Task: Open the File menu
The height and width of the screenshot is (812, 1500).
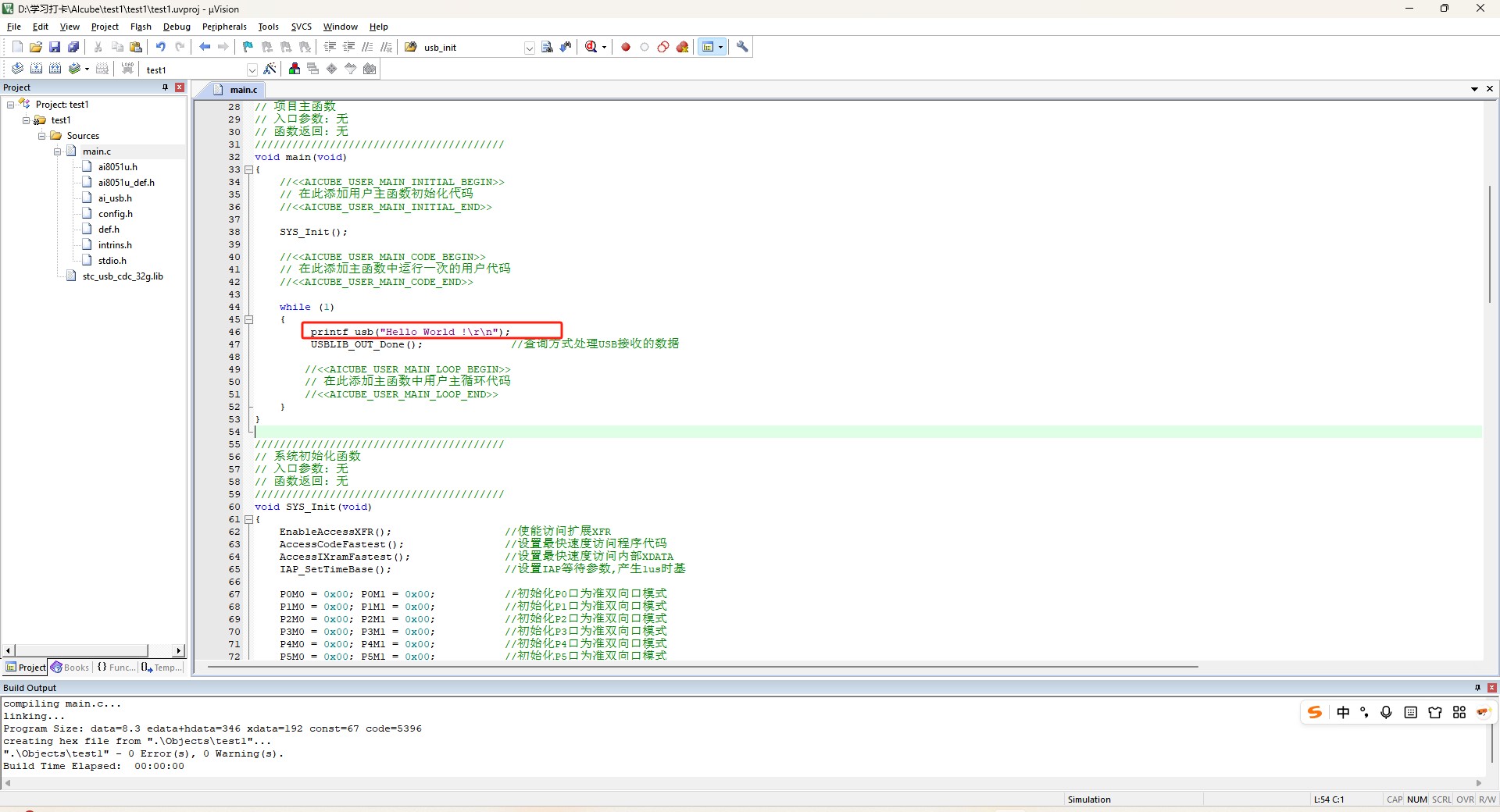Action: 14,27
